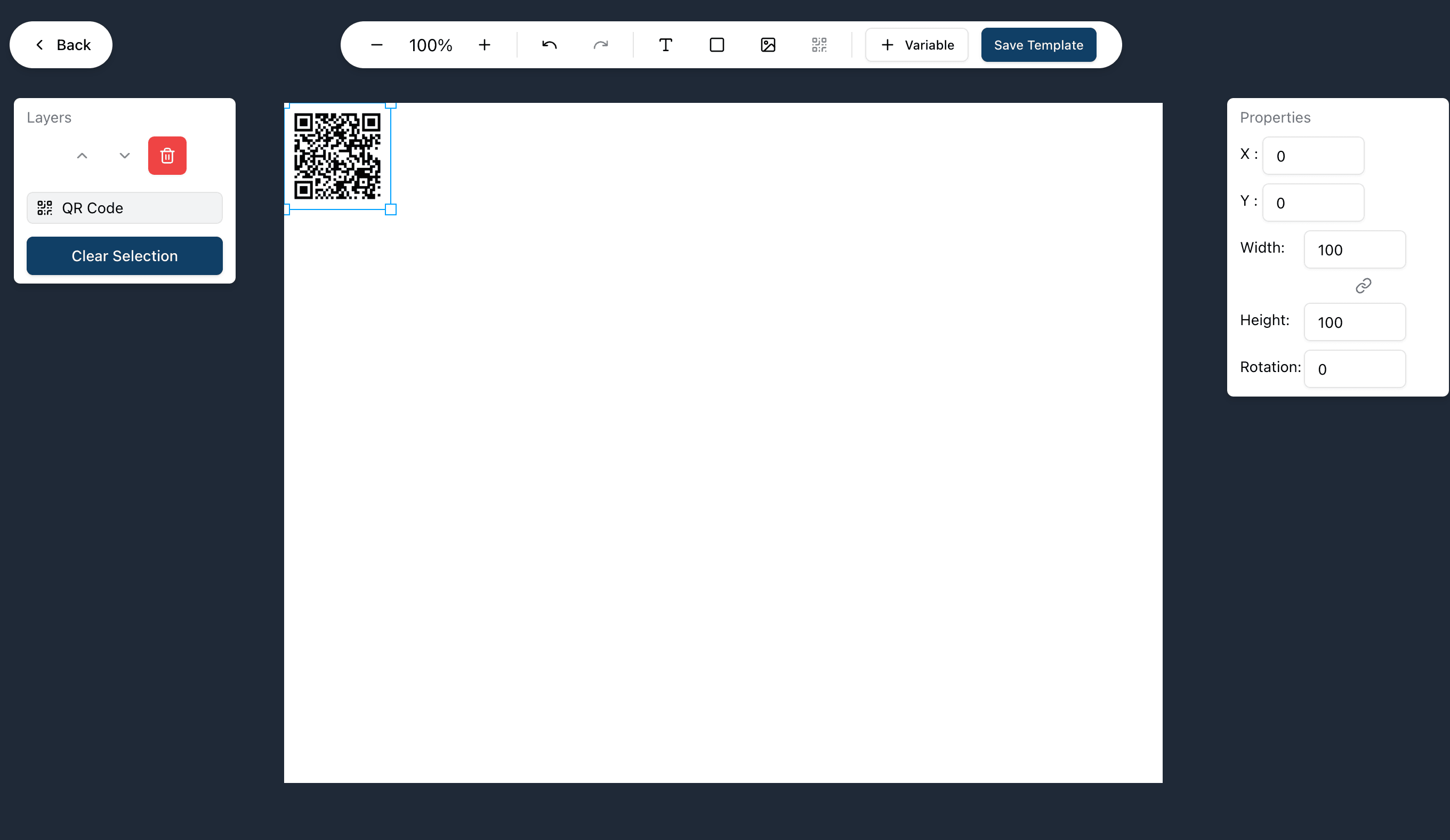The image size is (1450, 840).
Task: Zoom out on the canvas
Action: tap(377, 44)
